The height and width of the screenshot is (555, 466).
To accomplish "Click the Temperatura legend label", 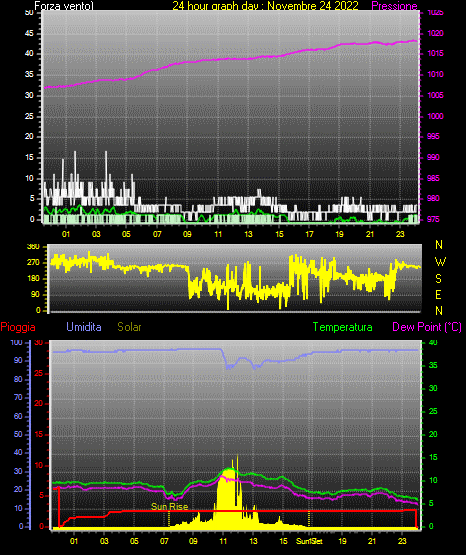I will tap(342, 327).
